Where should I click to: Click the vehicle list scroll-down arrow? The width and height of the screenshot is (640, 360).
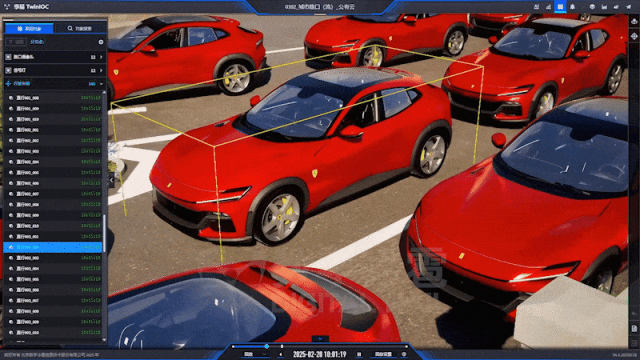click(x=104, y=340)
